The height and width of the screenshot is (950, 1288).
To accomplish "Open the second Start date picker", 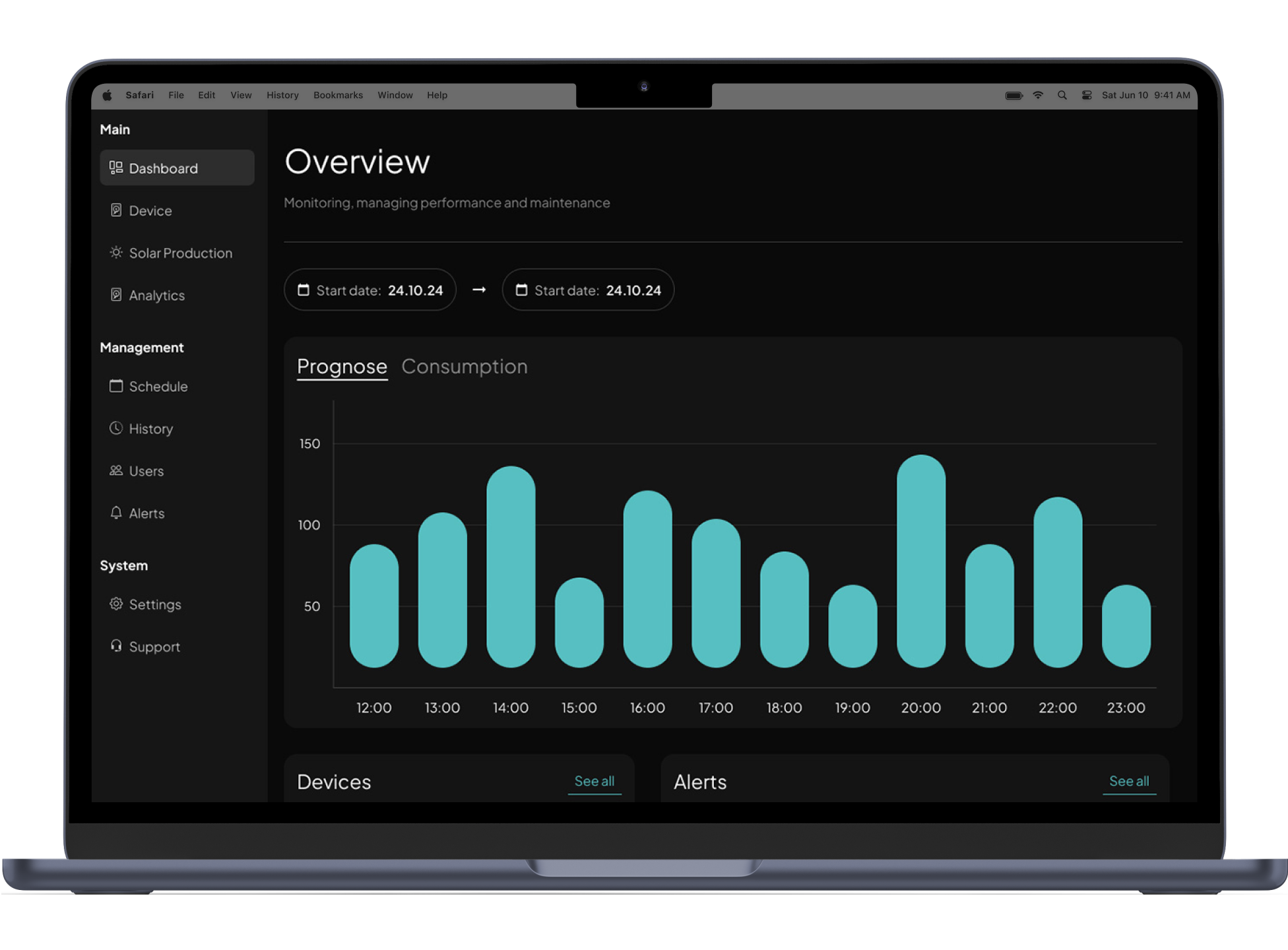I will 588,290.
